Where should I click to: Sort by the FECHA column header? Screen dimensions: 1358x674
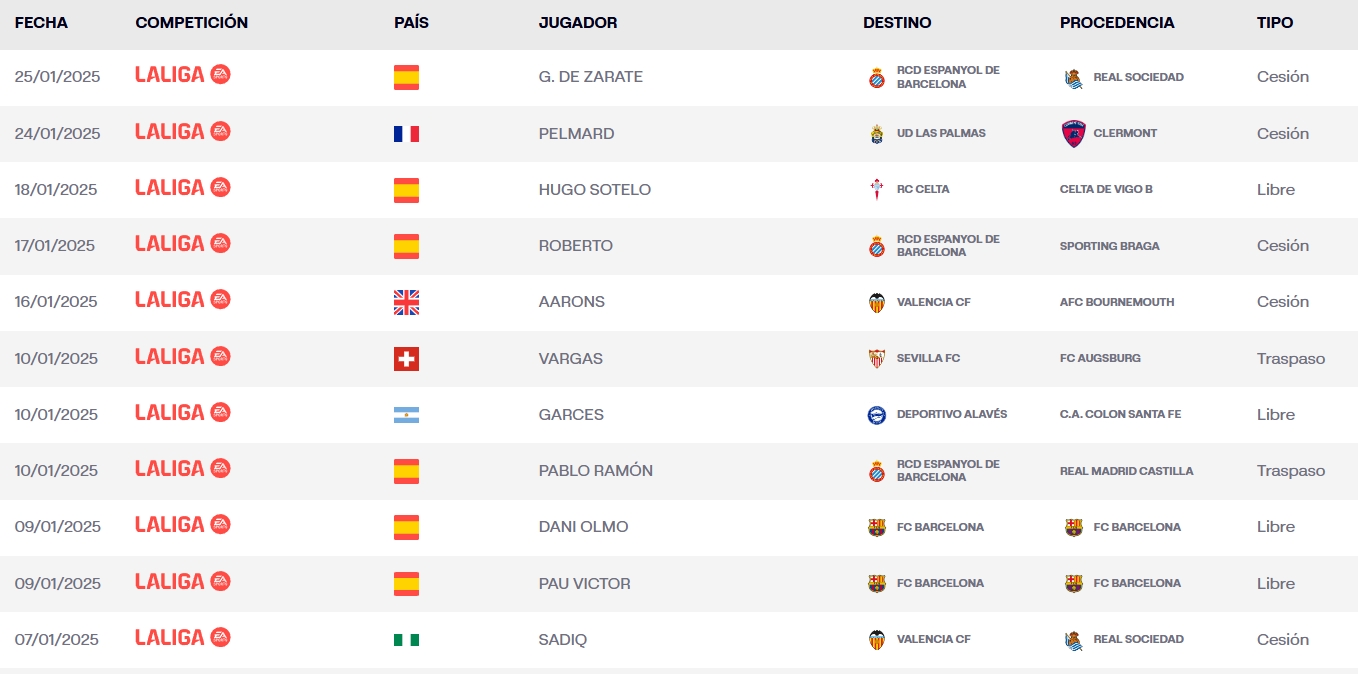(x=41, y=23)
